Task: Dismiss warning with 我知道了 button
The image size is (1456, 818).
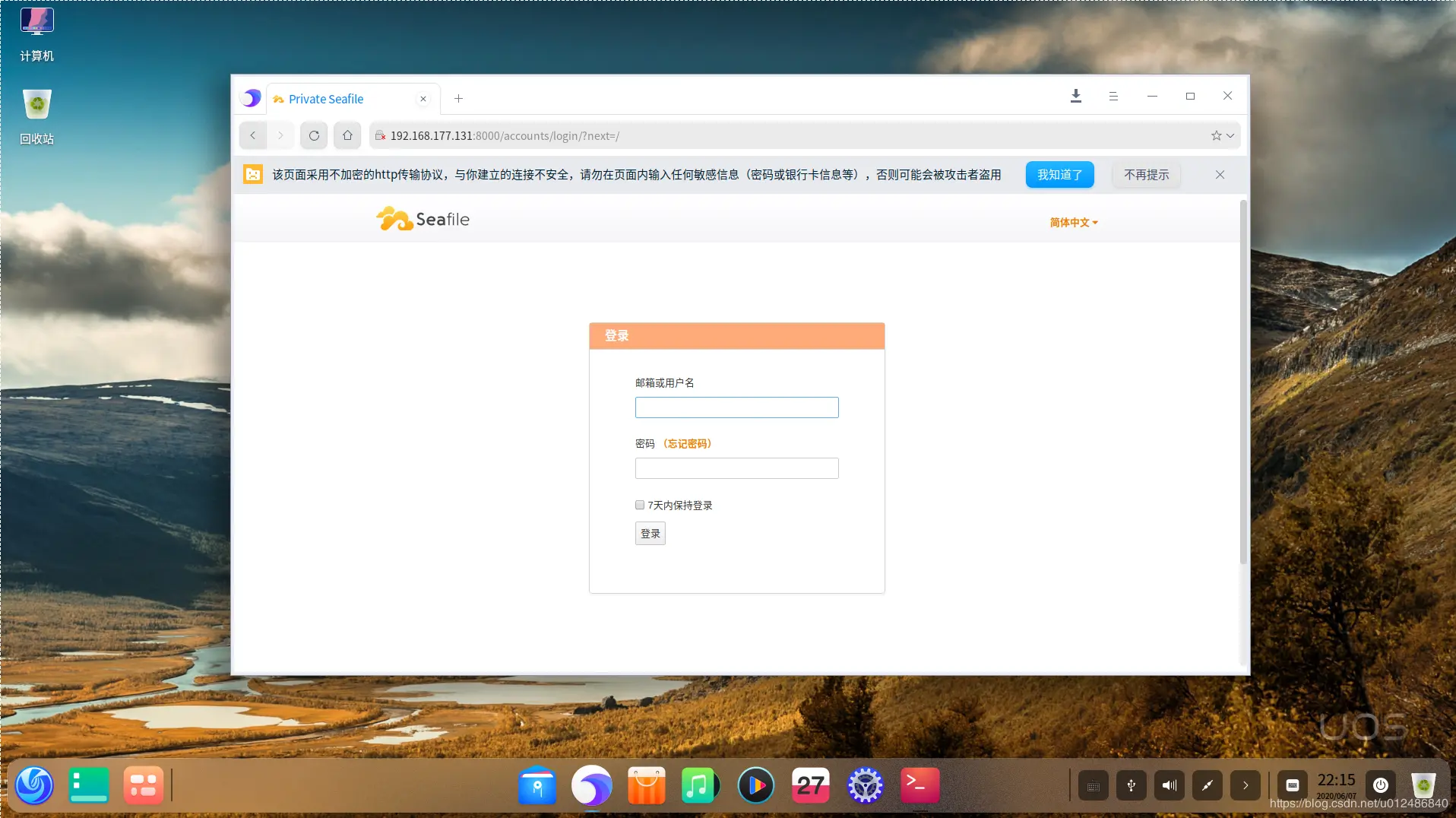Action: tap(1059, 174)
